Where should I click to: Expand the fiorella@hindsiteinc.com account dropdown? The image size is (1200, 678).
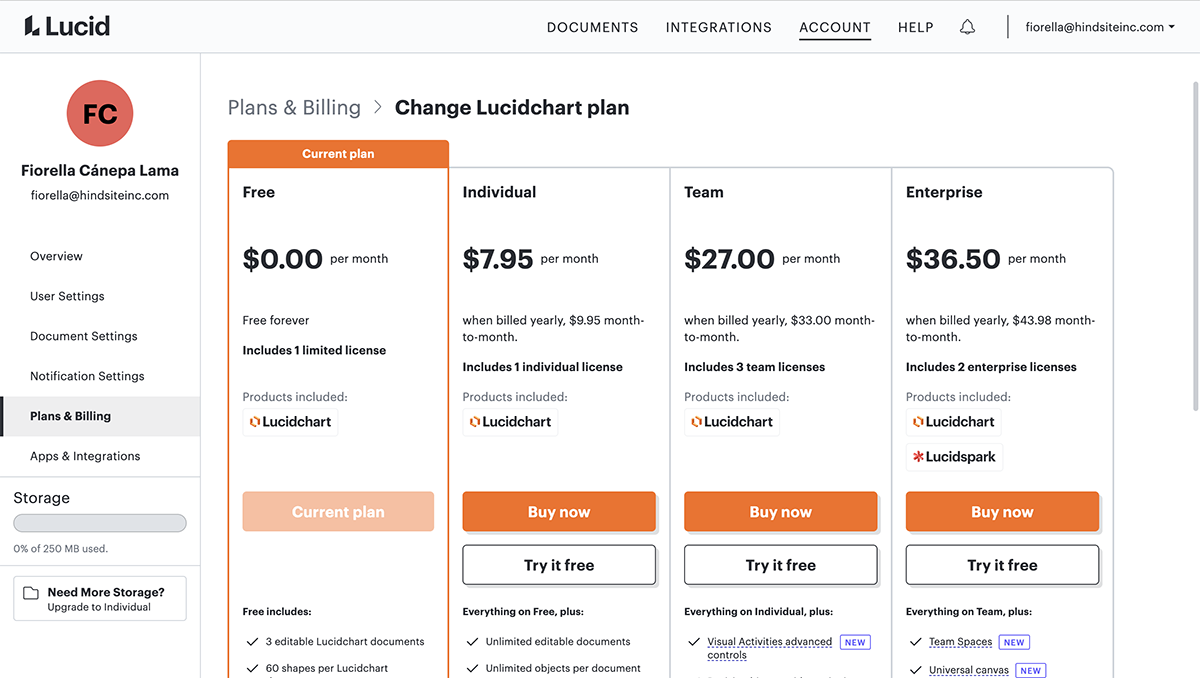1100,28
